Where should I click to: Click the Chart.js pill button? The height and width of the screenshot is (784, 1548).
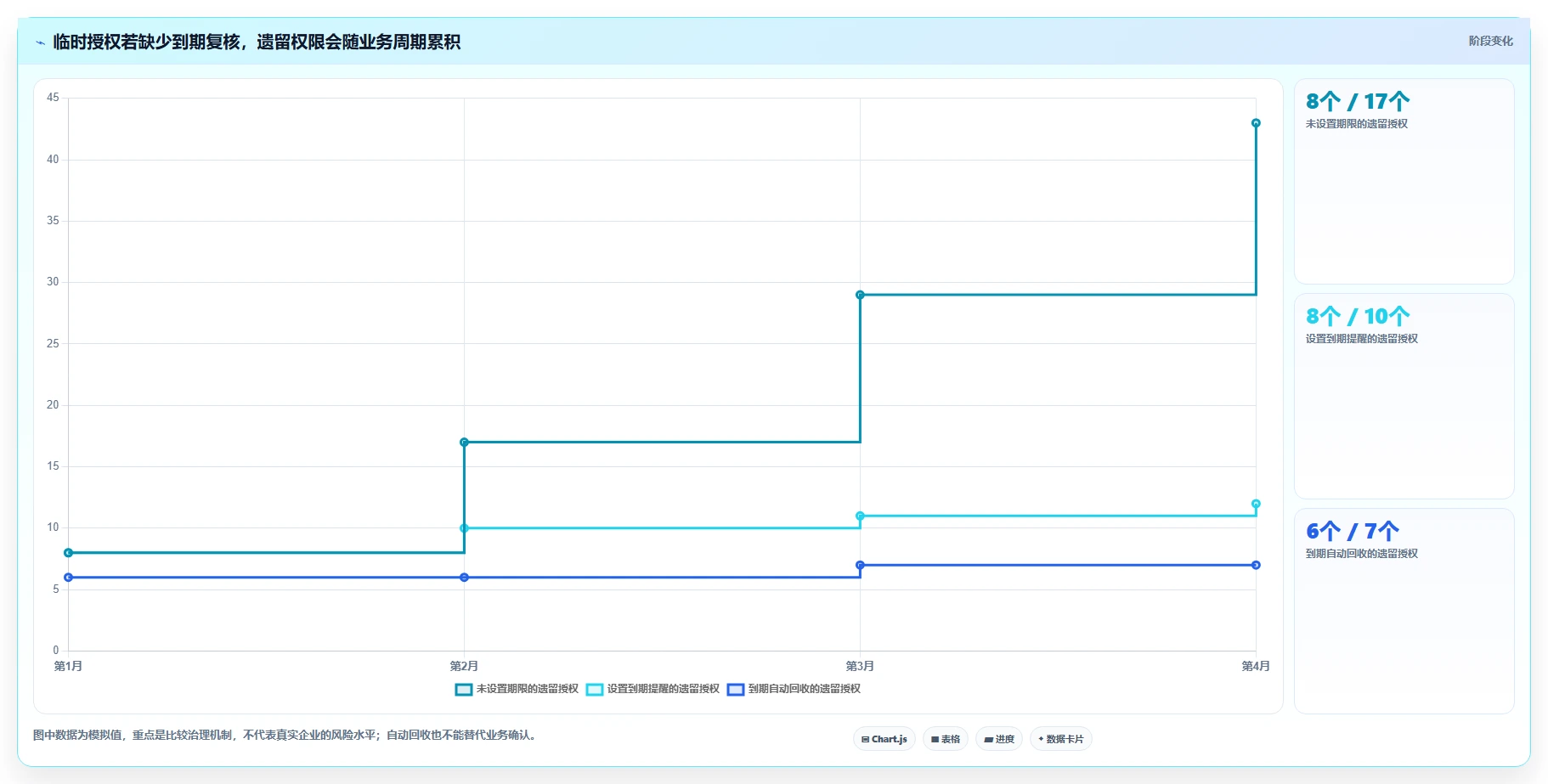884,739
